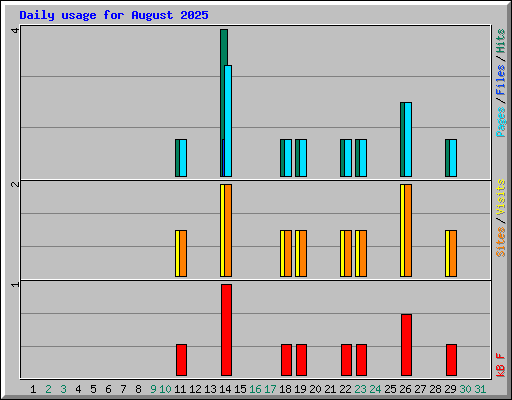The image size is (512, 400).
Task: Select the Files legend label
Action: coord(501,80)
